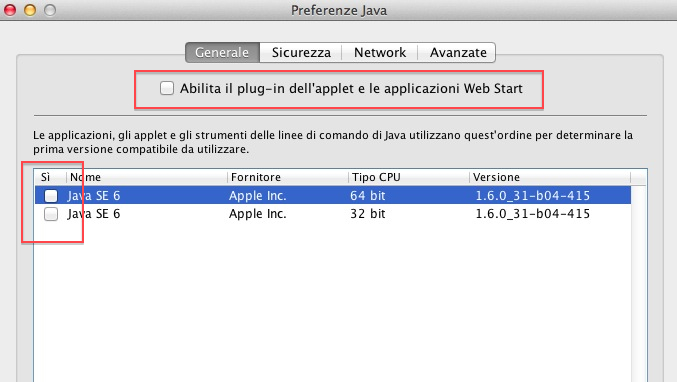Viewport: 677px width, 382px height.
Task: Click Apple Inc. in the 64 bit row
Action: click(x=258, y=196)
